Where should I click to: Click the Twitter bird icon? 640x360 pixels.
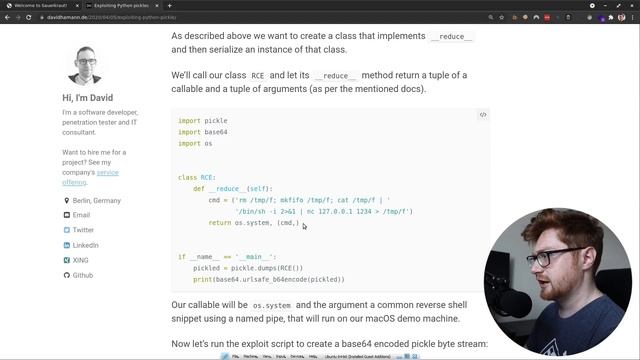click(x=67, y=230)
